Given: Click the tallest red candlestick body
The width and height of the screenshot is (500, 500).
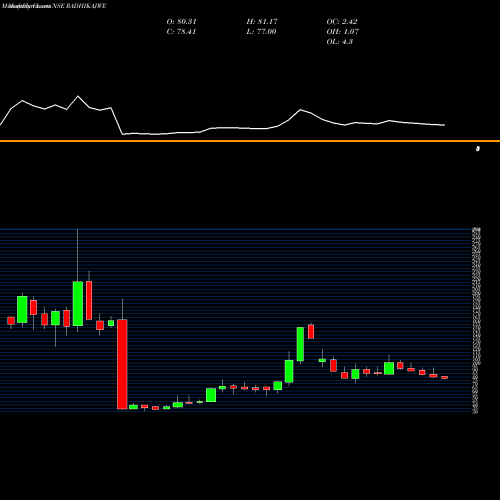Looking at the screenshot, I should 122,364.
